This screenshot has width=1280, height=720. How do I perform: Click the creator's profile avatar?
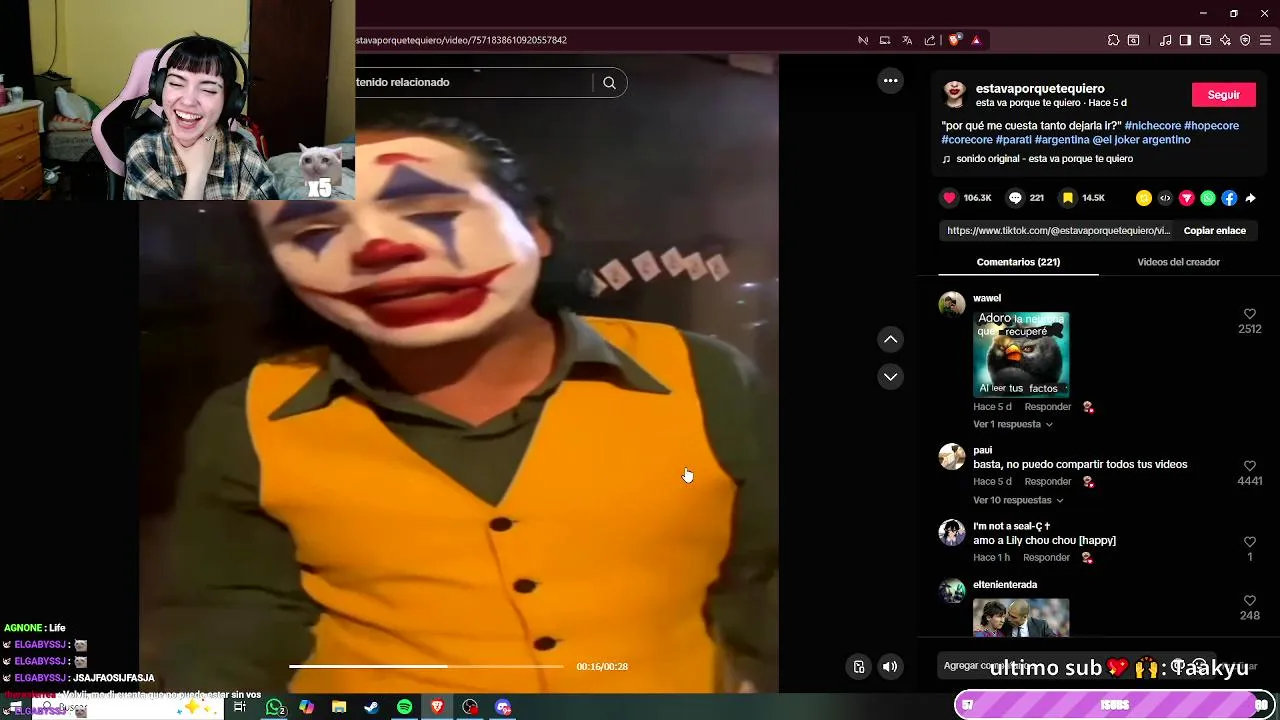click(954, 95)
